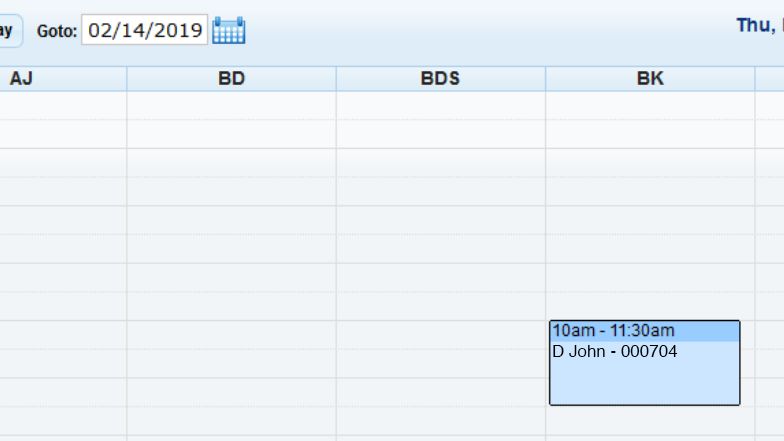
Task: Click the first empty slot under BDS
Action: point(440,106)
